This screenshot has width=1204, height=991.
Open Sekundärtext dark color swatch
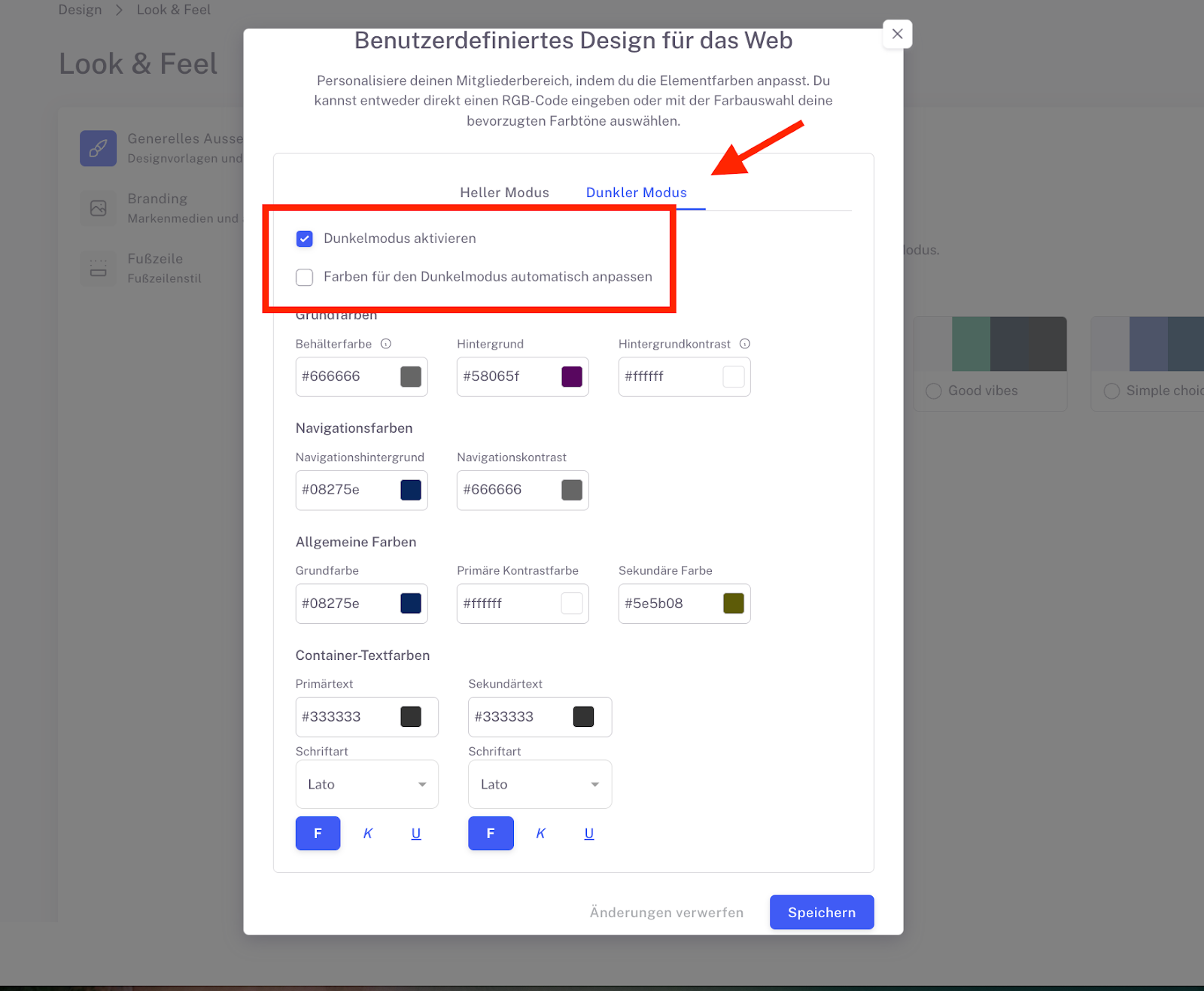[583, 717]
